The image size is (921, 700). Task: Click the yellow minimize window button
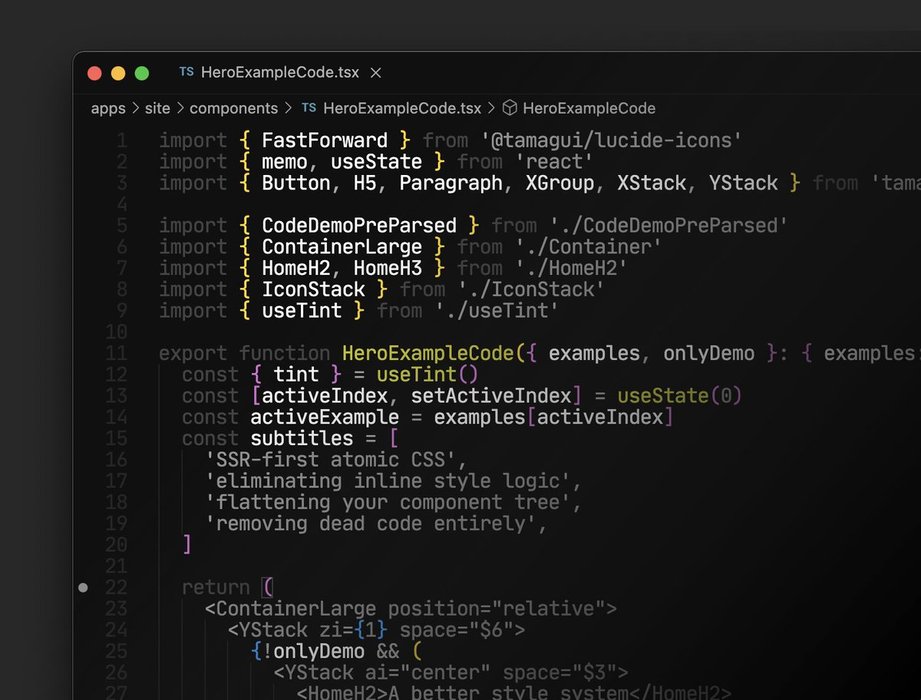[118, 73]
